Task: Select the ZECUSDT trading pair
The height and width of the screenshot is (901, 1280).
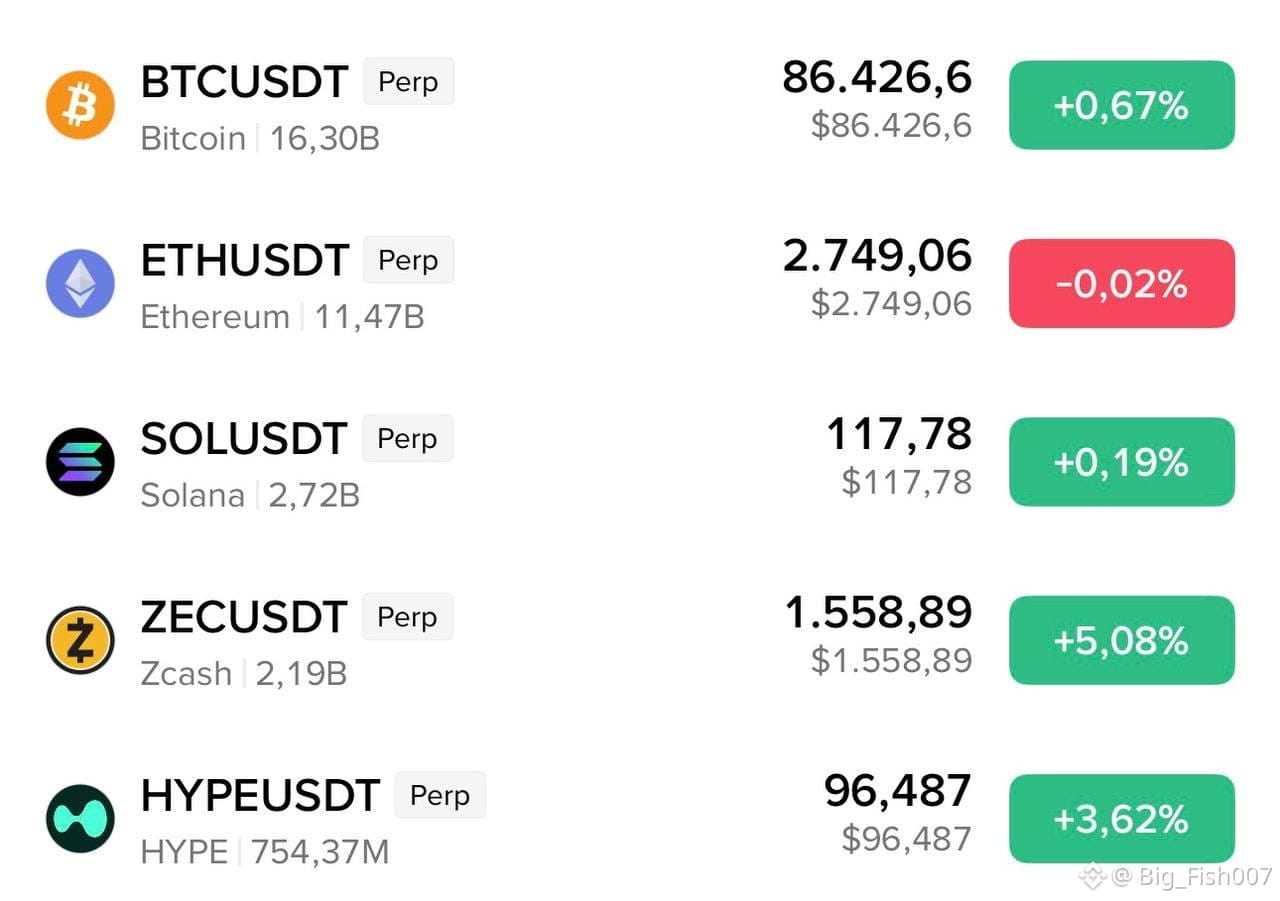Action: click(244, 617)
